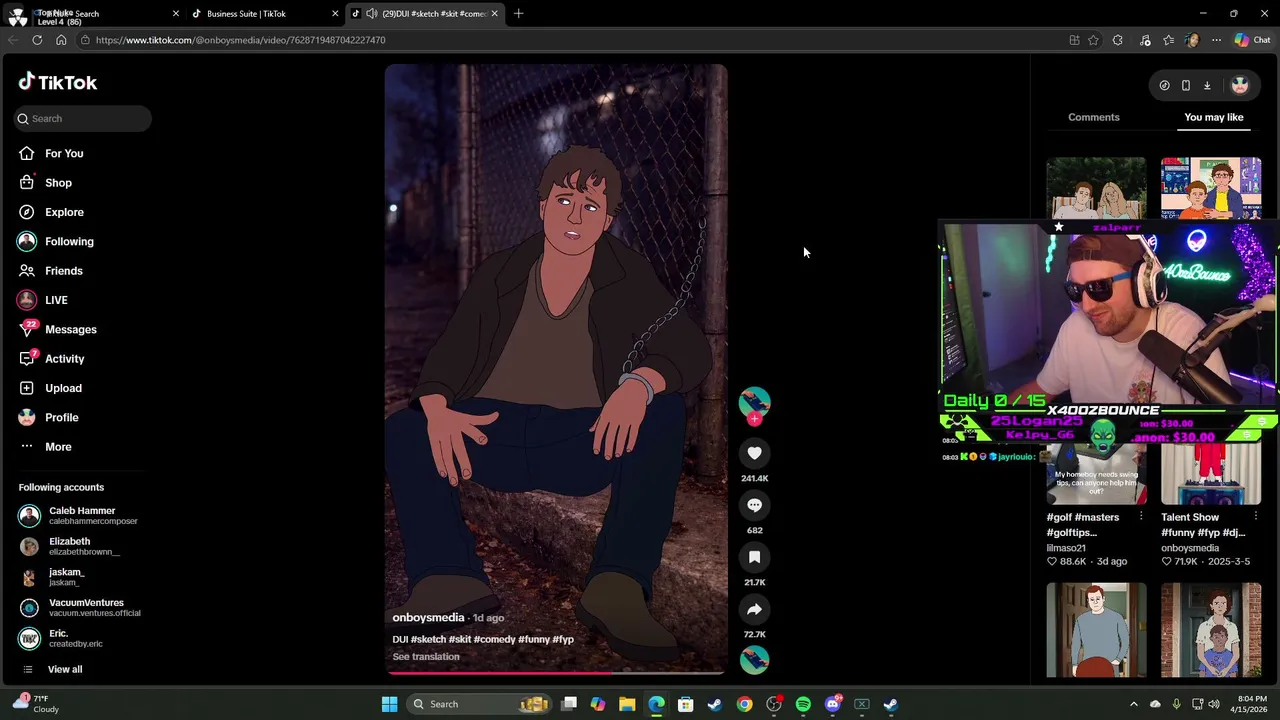The image size is (1280, 720).
Task: Open TikTok account avatar menu
Action: (x=1240, y=85)
